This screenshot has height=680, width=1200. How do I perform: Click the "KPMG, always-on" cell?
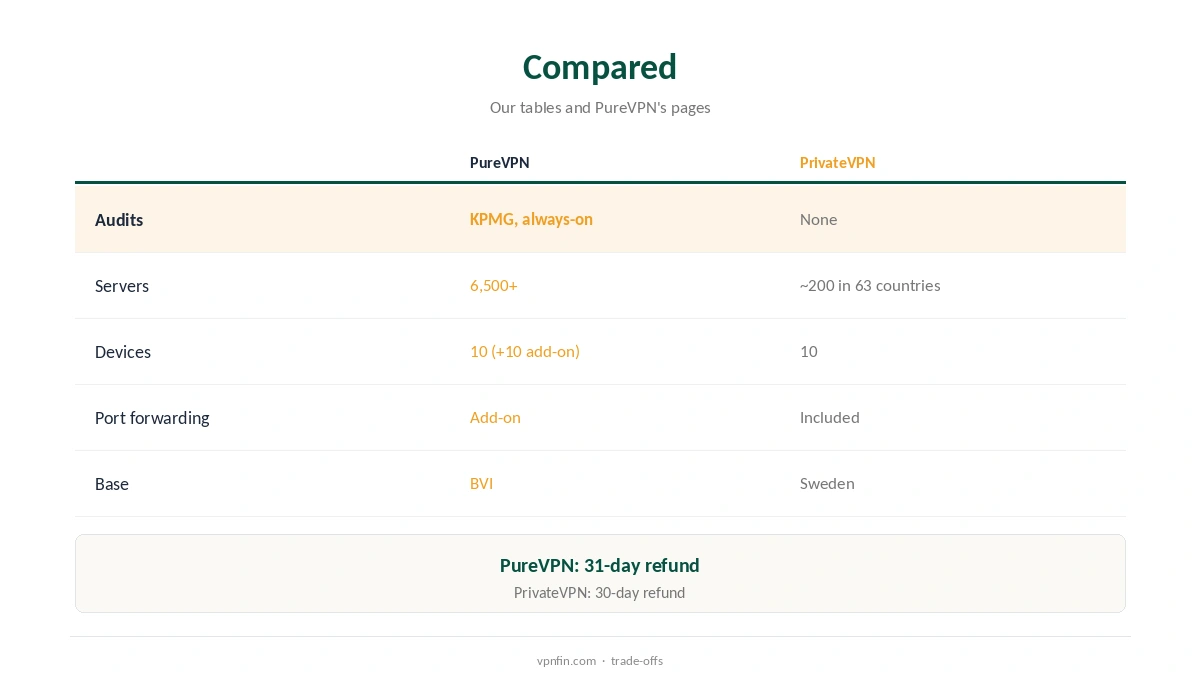[x=531, y=219]
